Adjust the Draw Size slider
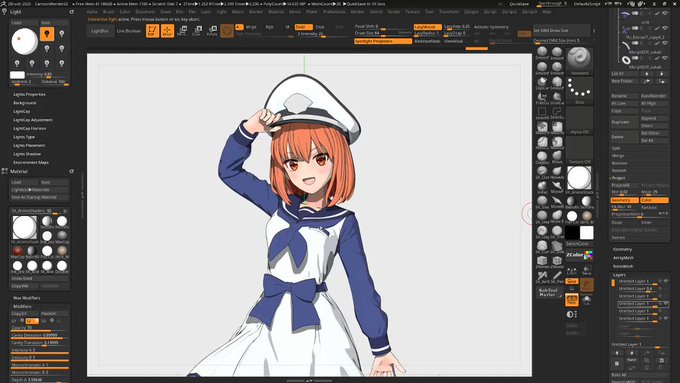The height and width of the screenshot is (383, 680). tap(383, 33)
